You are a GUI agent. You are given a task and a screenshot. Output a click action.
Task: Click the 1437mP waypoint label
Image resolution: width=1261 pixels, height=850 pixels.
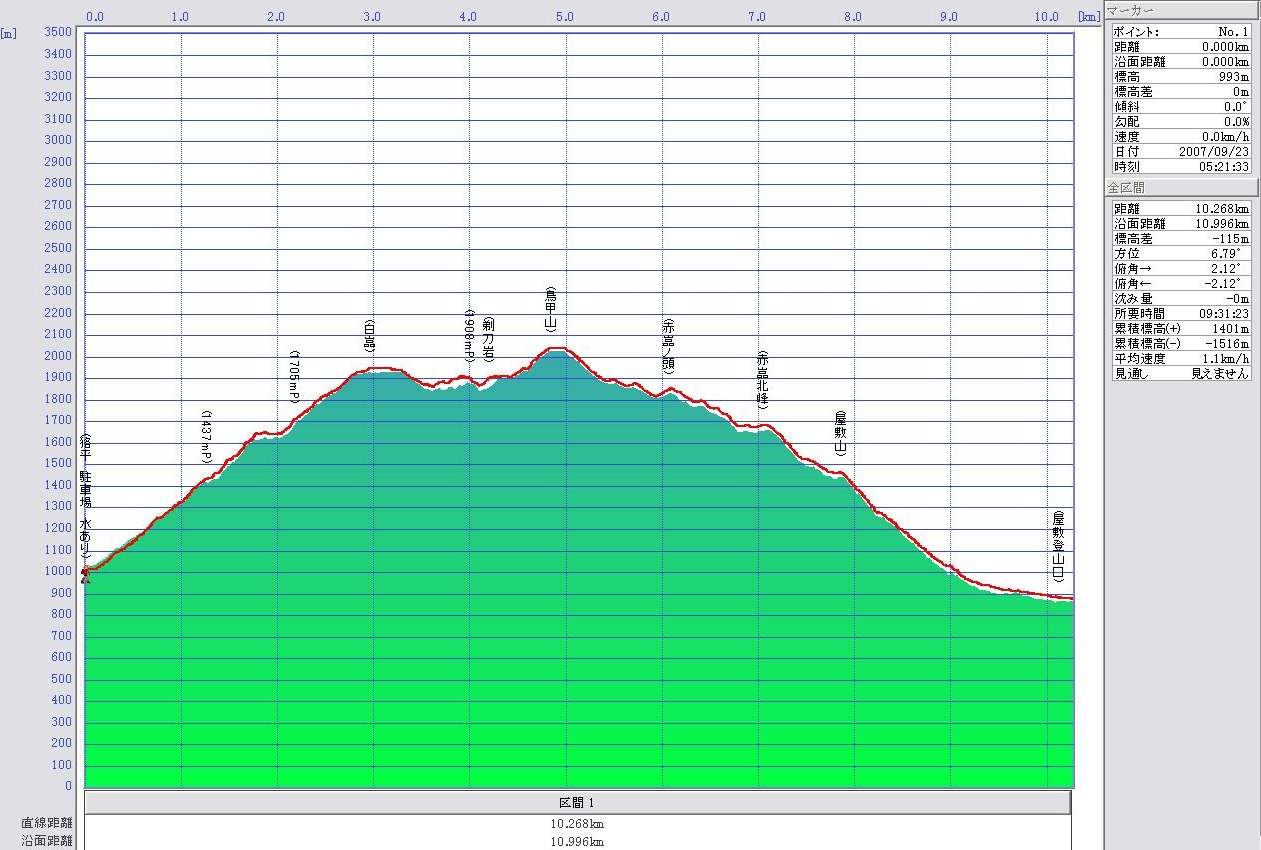(x=207, y=437)
